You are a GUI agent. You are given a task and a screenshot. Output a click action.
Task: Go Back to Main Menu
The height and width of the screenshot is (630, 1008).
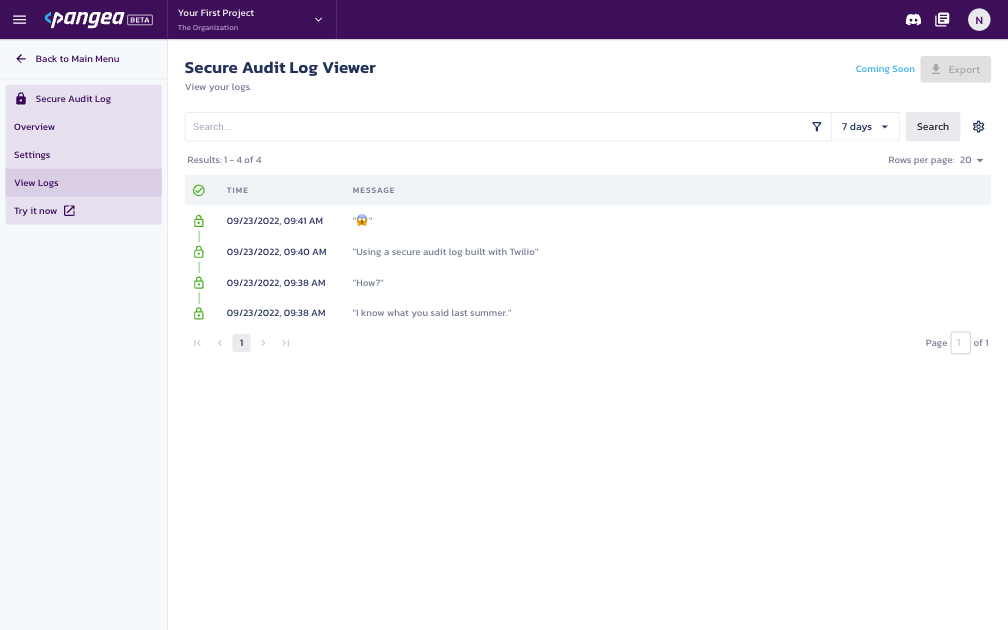coord(68,58)
